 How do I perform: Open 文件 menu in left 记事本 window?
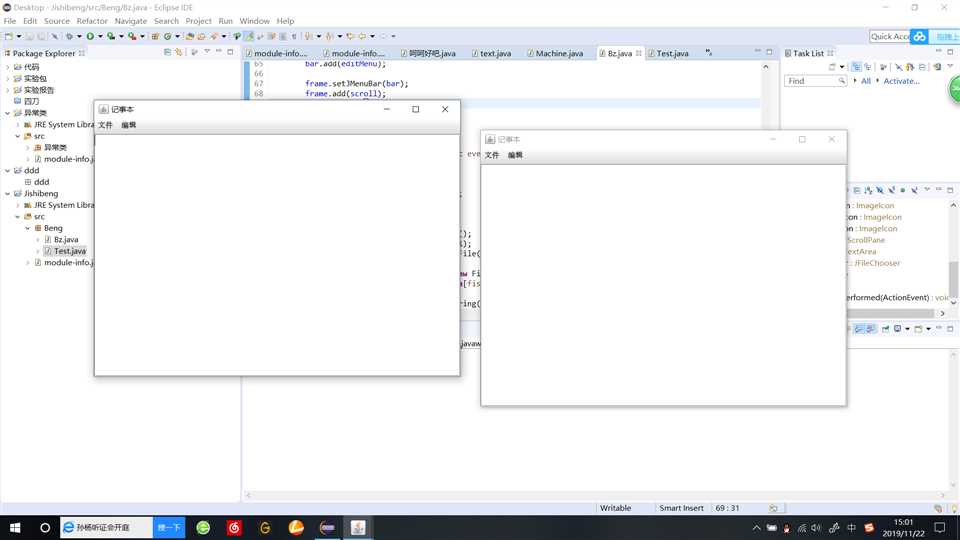(105, 125)
